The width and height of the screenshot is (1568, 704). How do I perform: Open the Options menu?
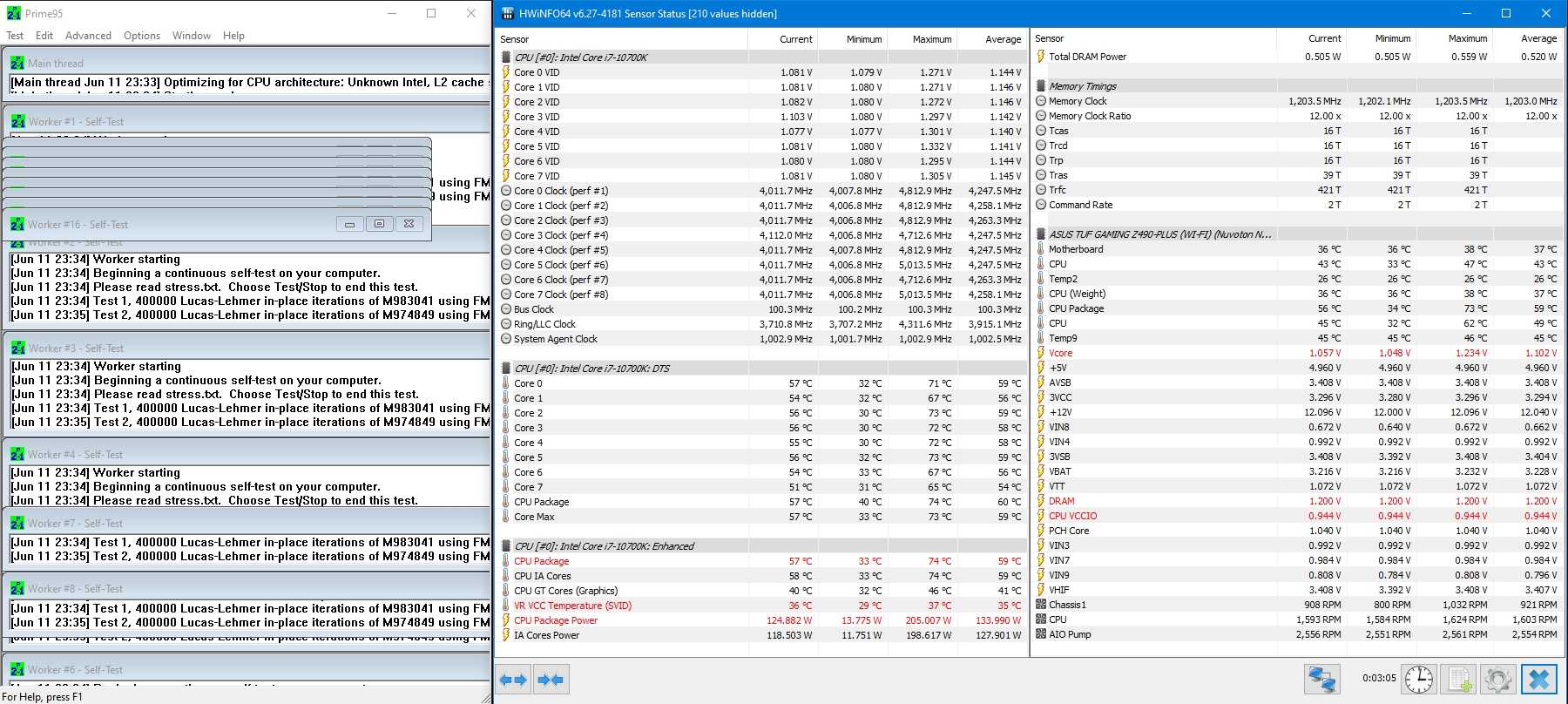(x=142, y=36)
